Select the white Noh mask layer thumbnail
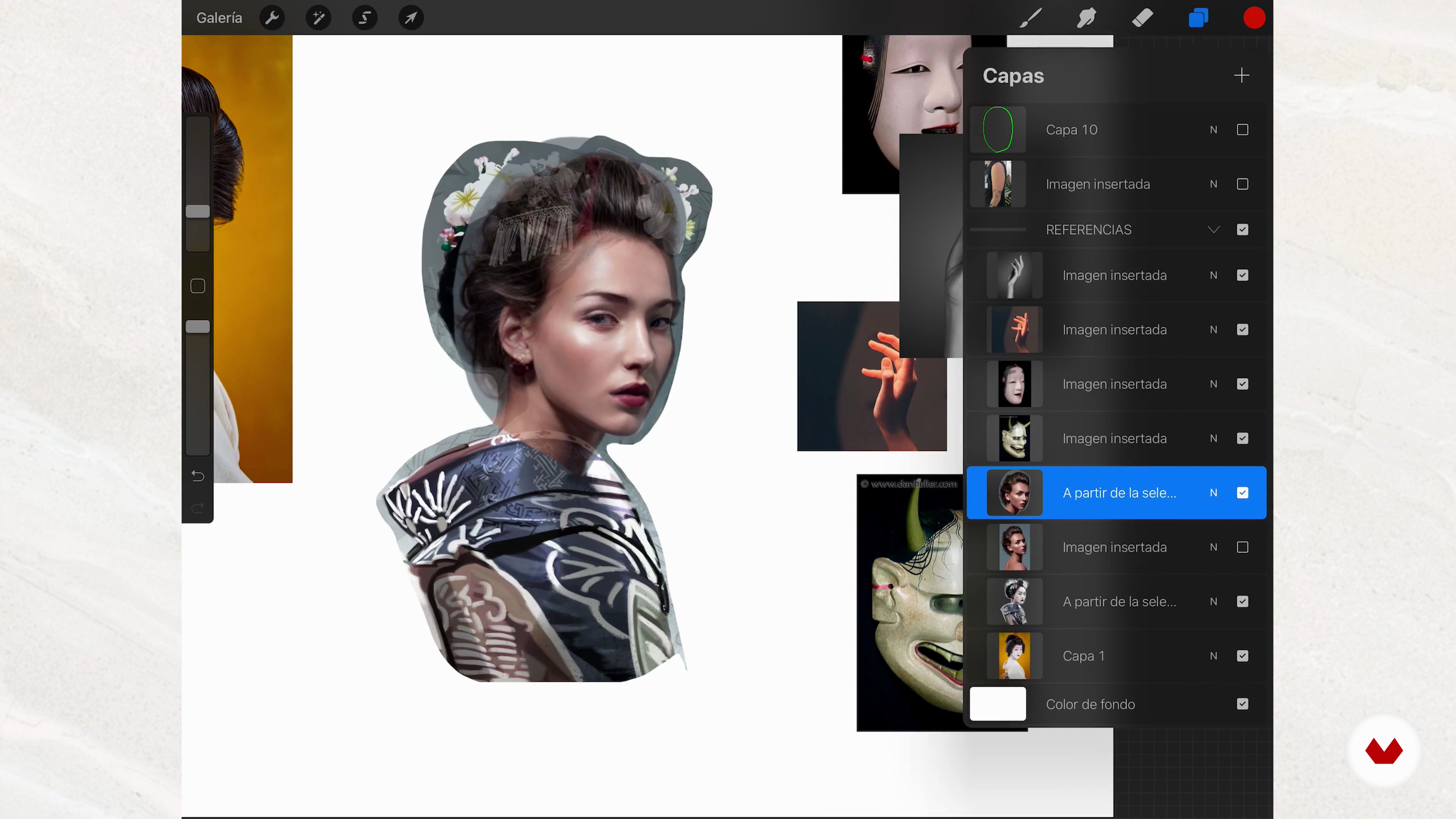This screenshot has height=819, width=1456. point(1014,384)
